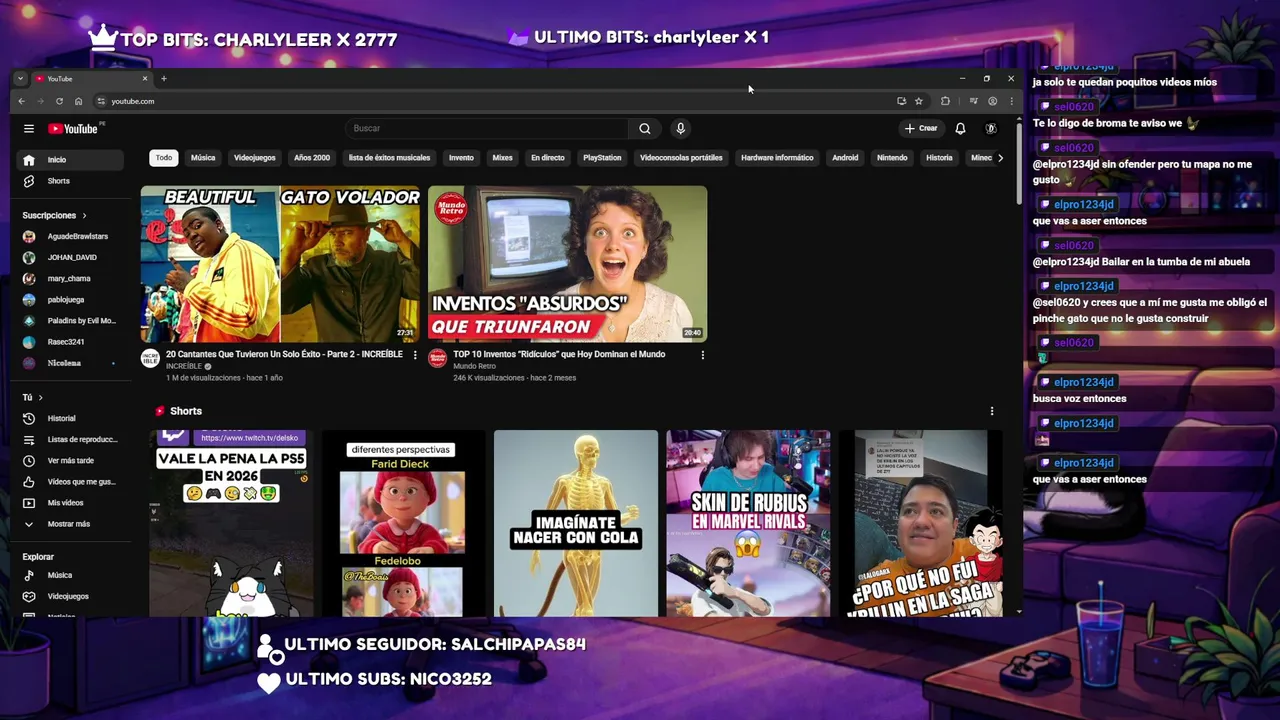Open the notifications bell
Viewport: 1280px width, 720px height.
(960, 128)
